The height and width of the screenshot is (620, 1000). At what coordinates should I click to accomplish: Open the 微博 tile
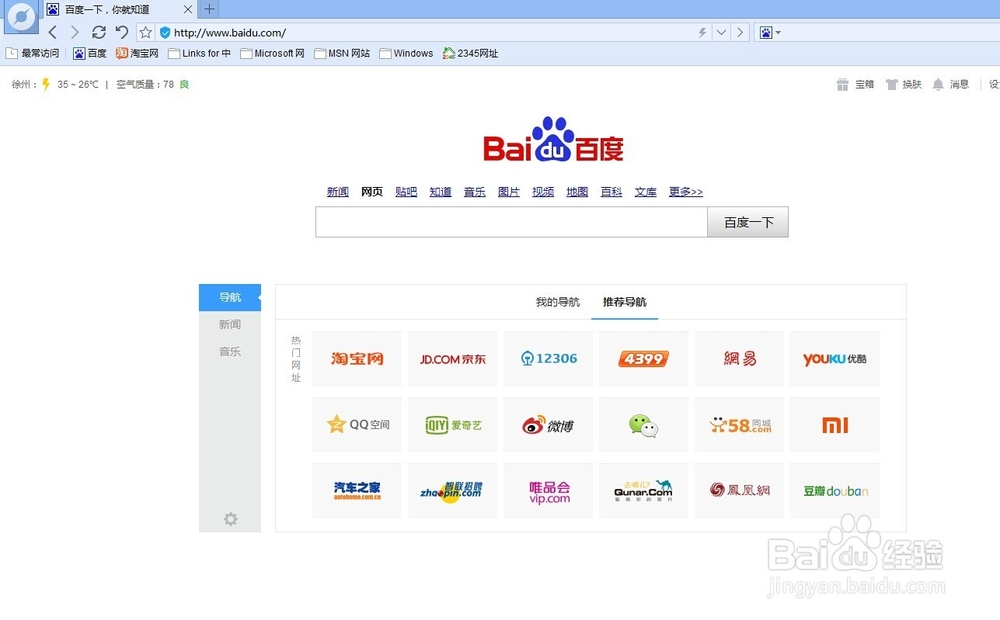548,425
